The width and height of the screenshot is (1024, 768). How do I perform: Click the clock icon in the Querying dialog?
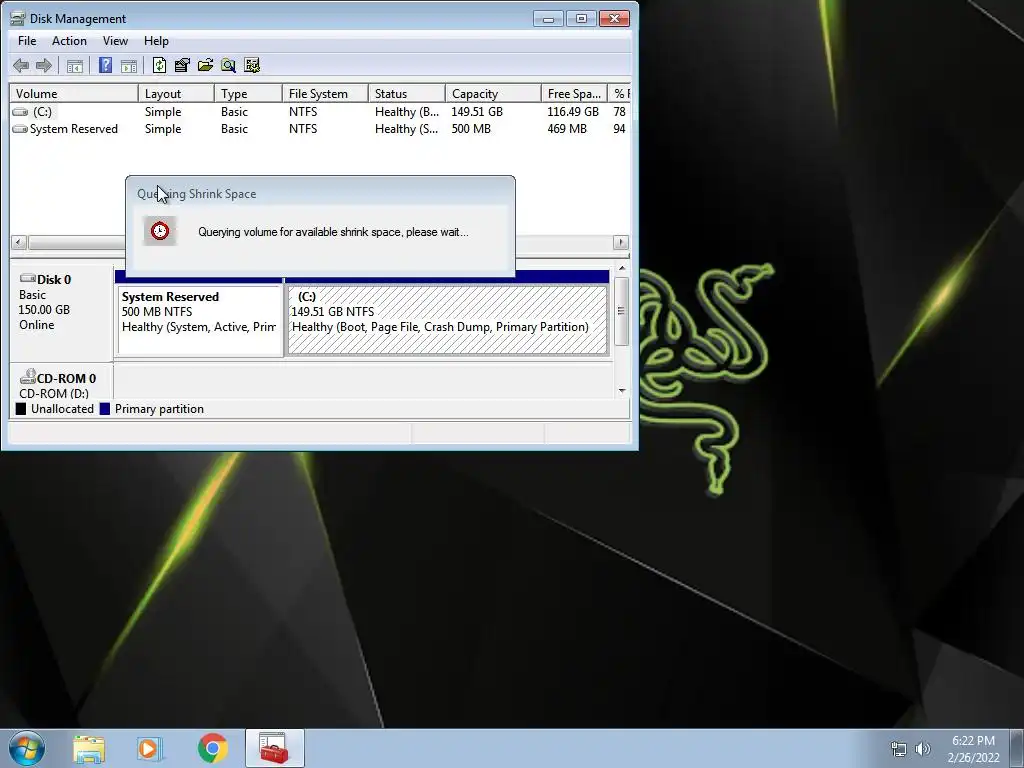[x=160, y=231]
